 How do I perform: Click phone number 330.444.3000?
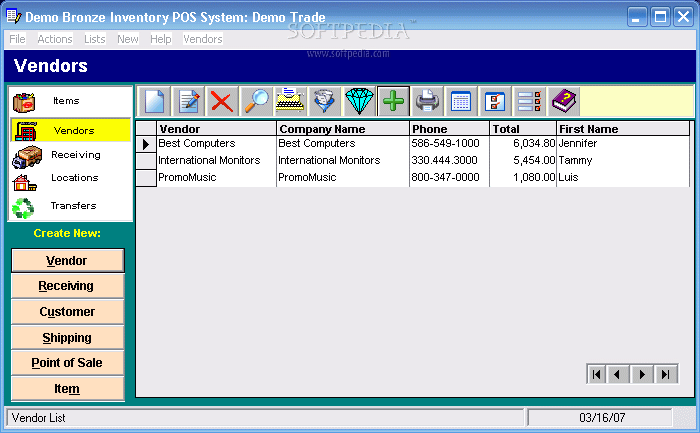click(x=444, y=160)
